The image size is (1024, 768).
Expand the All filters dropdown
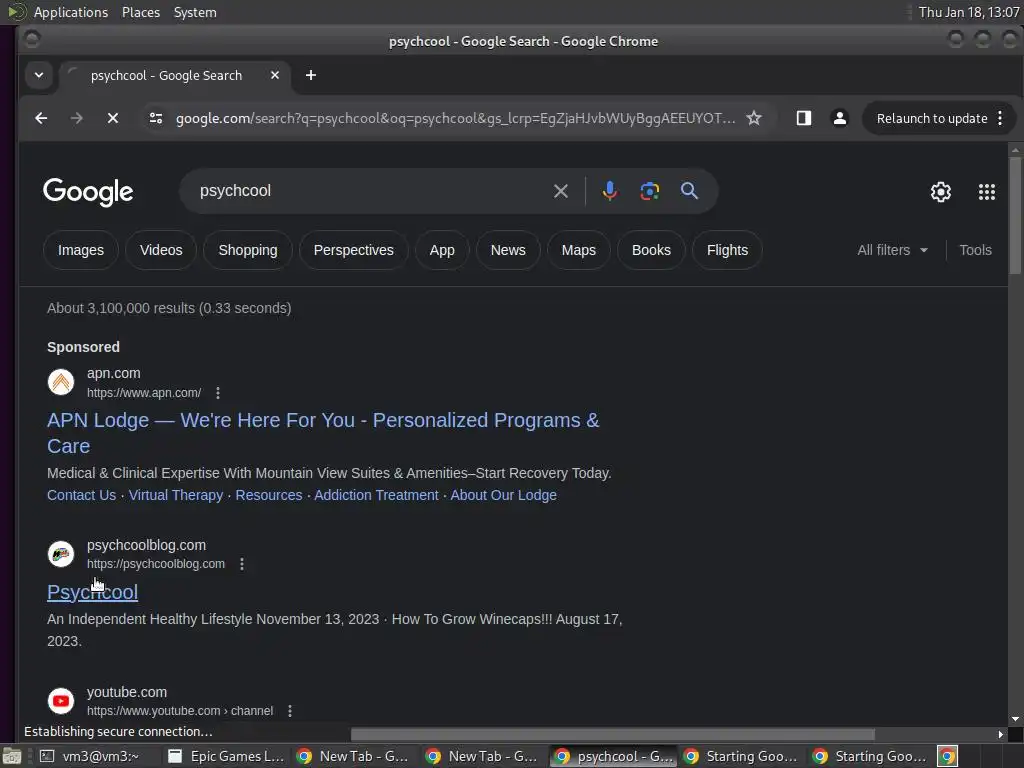(892, 250)
